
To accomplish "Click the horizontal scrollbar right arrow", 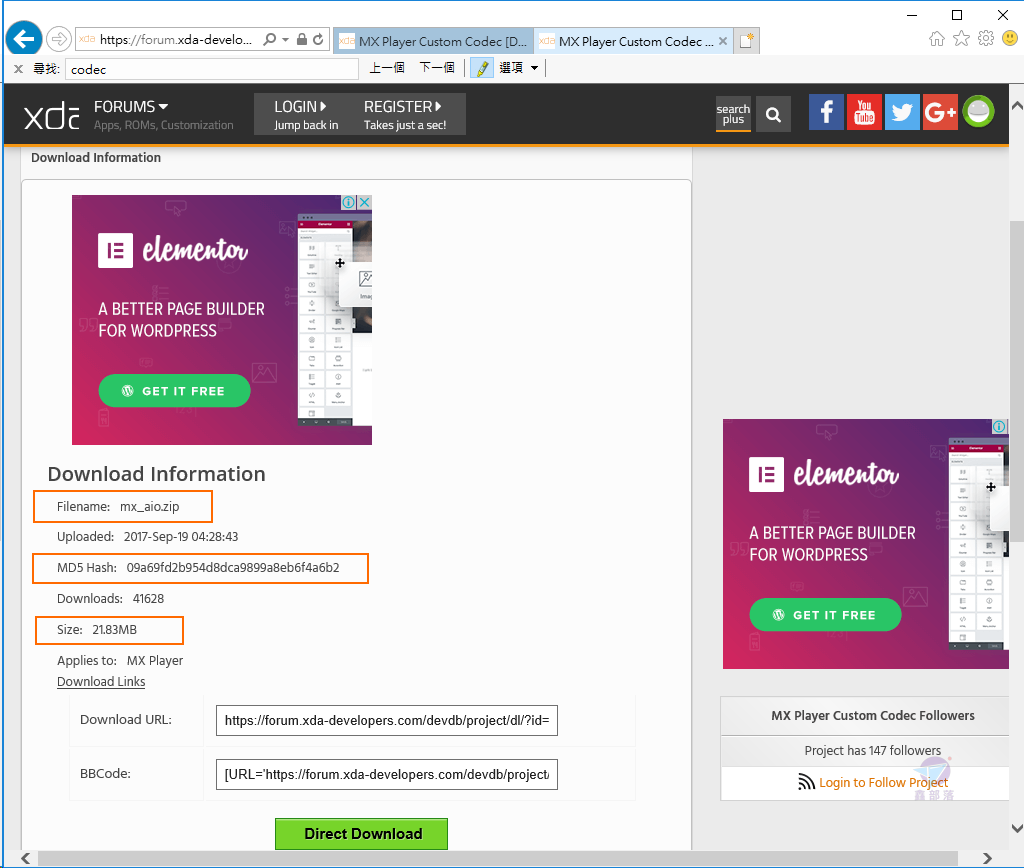I will 987,858.
